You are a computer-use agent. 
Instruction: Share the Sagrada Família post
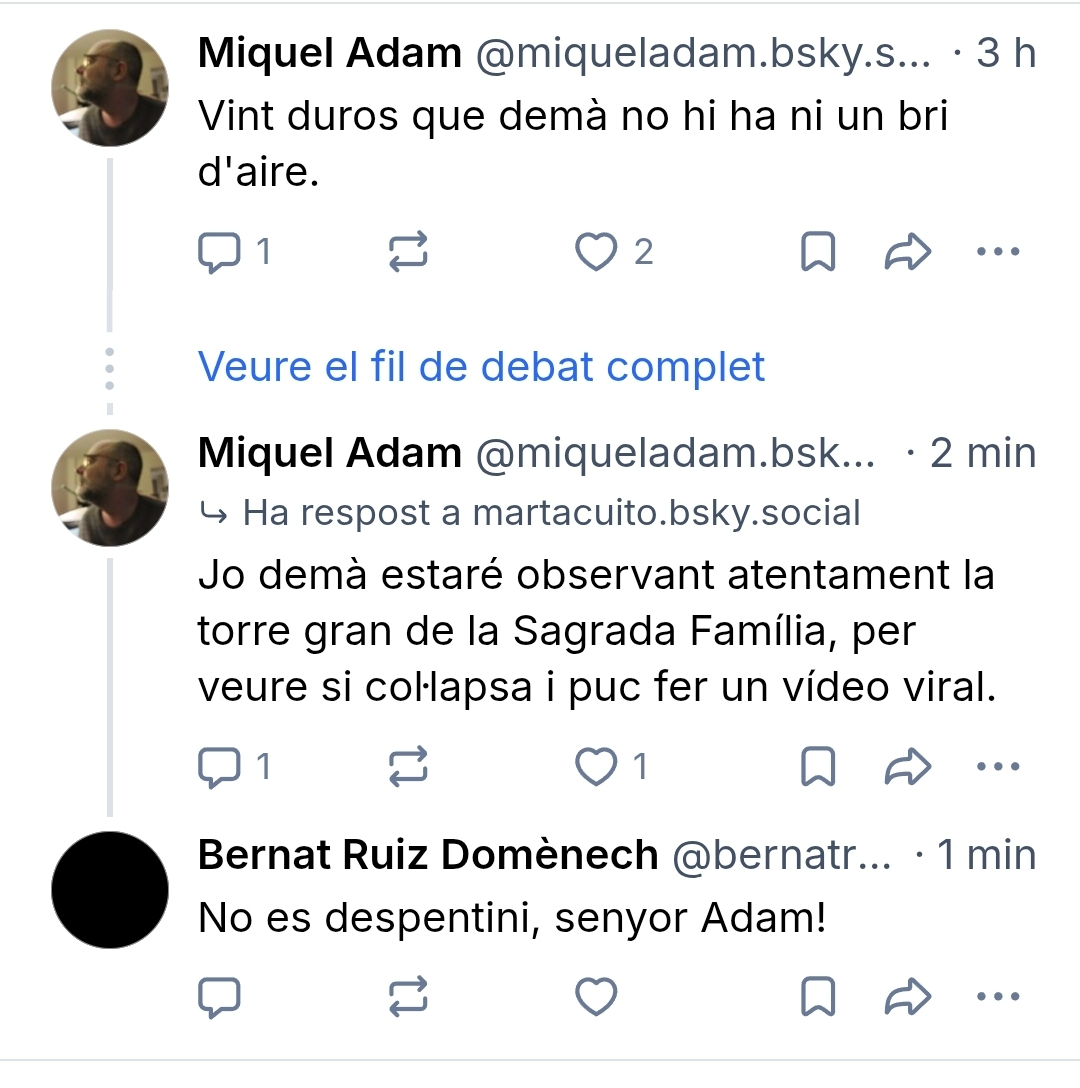908,767
